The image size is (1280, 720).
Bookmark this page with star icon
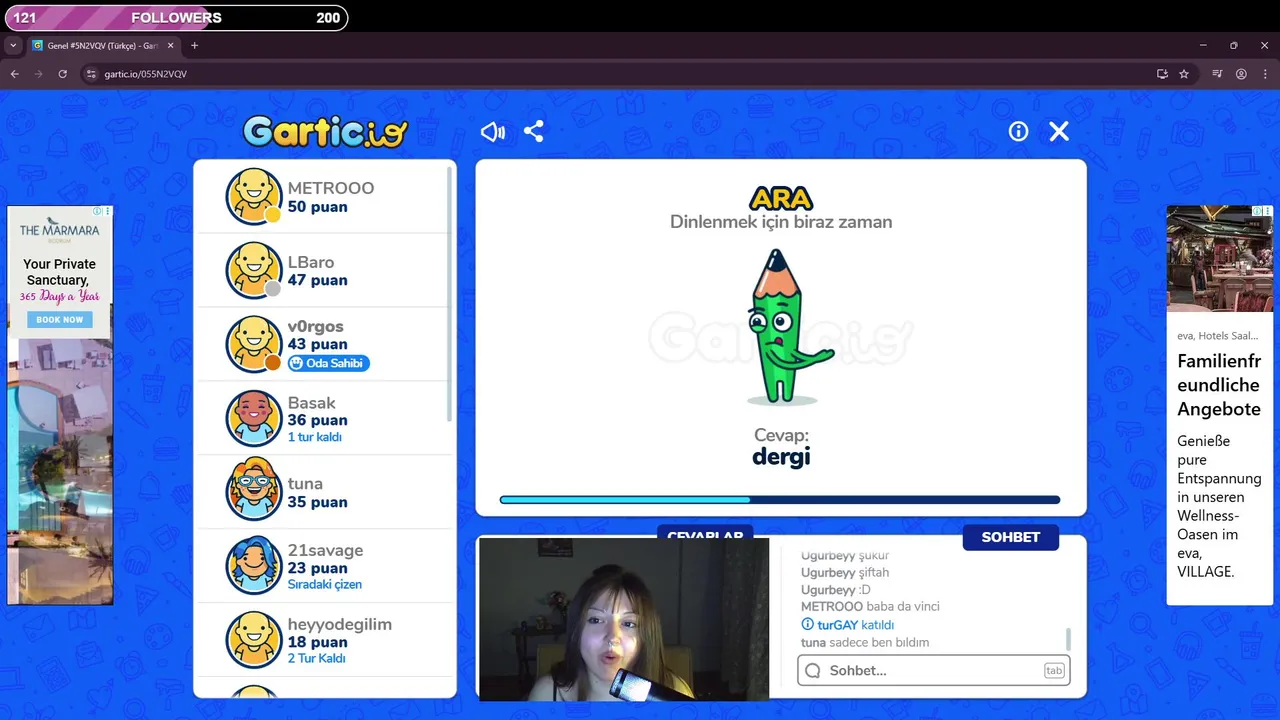(1184, 74)
